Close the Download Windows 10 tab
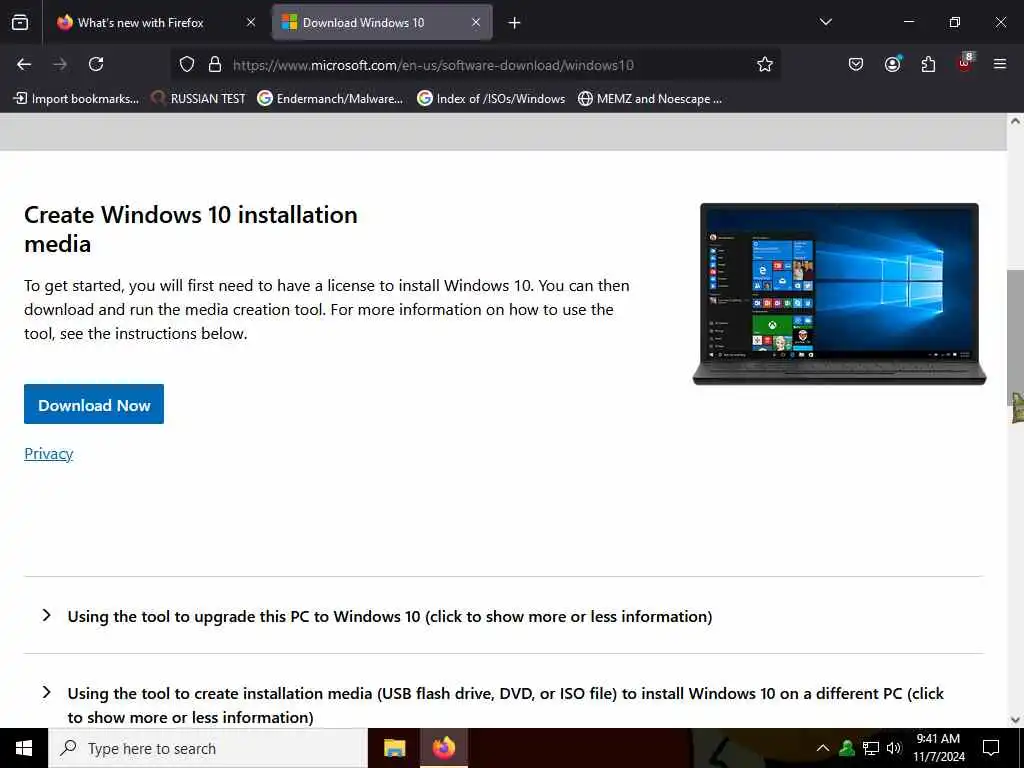This screenshot has width=1024, height=768. [x=476, y=22]
